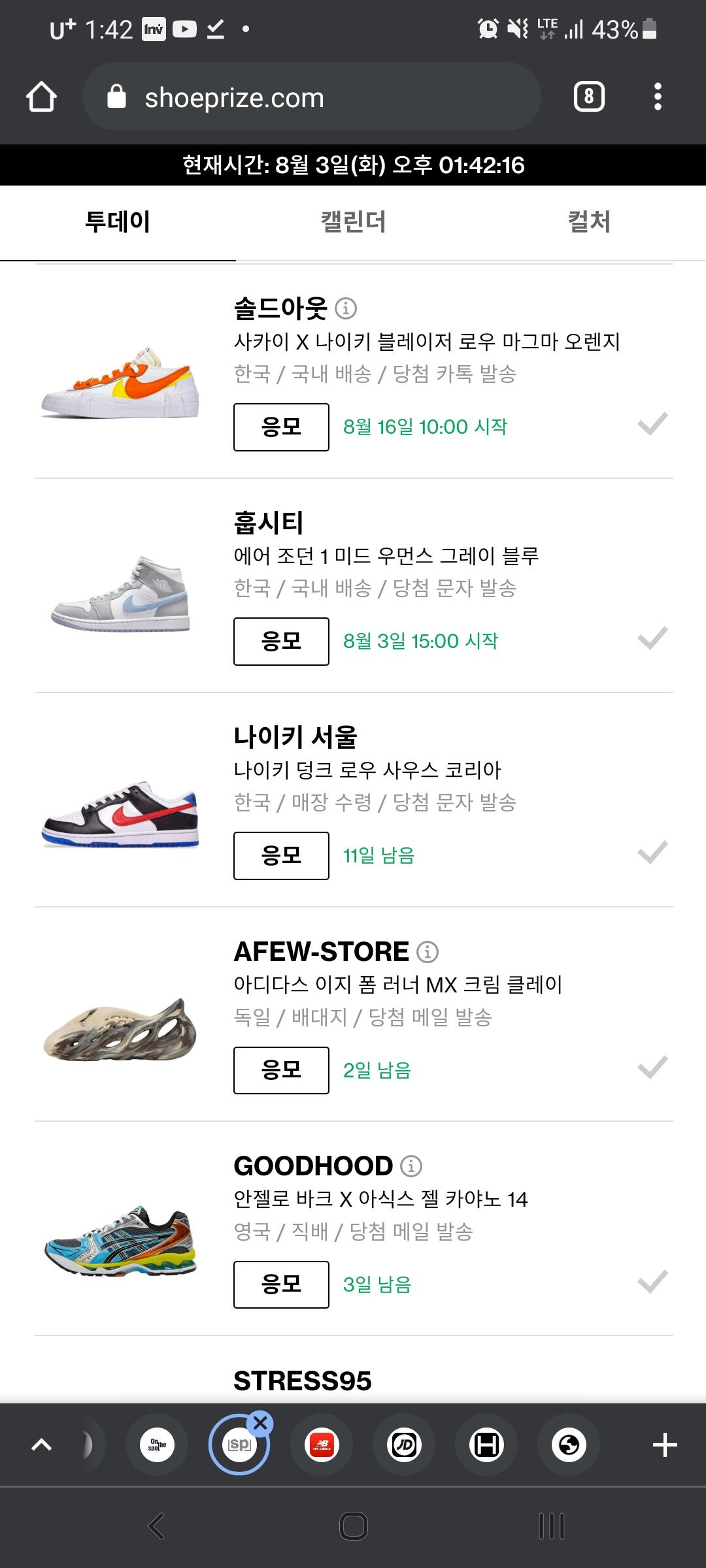Toggle checkmark for 솔드아웃 Sacai Blazer raffle
This screenshot has width=706, height=1568.
652,425
